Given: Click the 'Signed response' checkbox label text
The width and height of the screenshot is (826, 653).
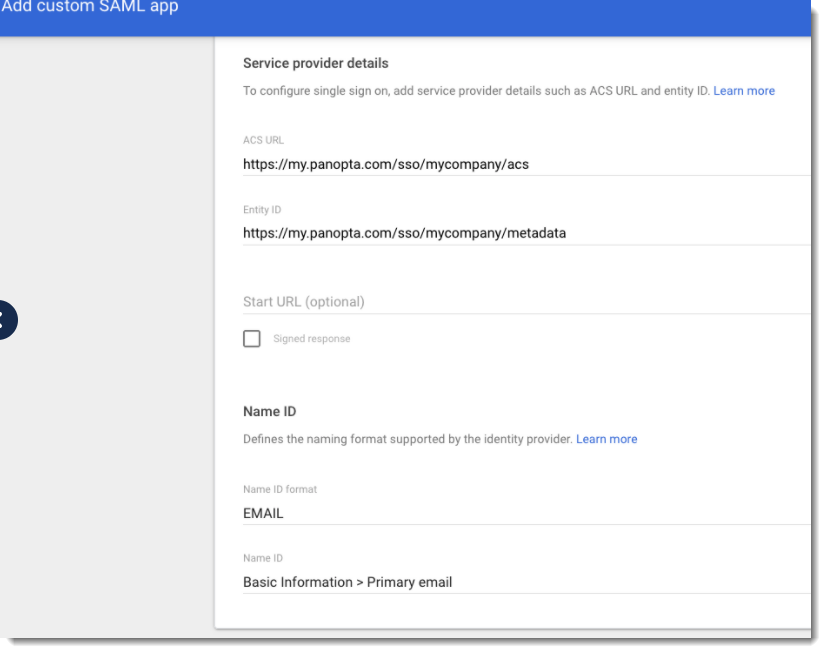Looking at the screenshot, I should 312,339.
